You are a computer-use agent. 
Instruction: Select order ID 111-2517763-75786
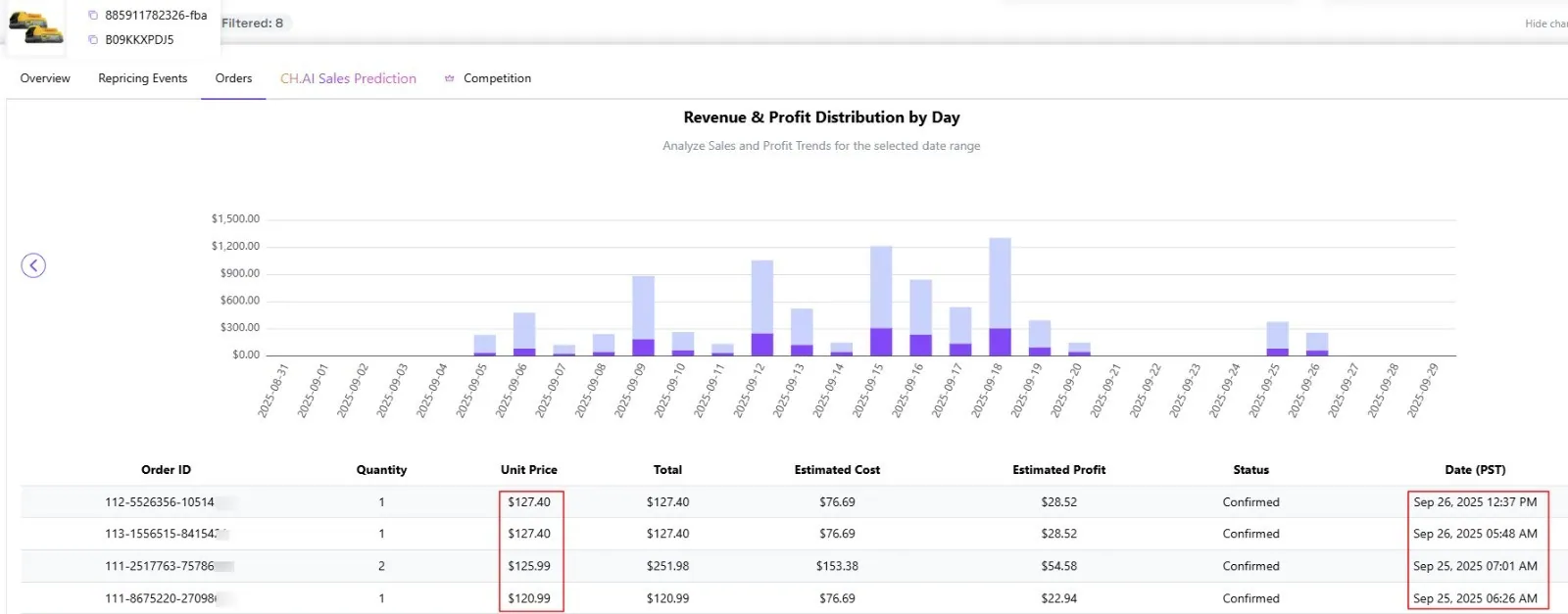coord(160,566)
